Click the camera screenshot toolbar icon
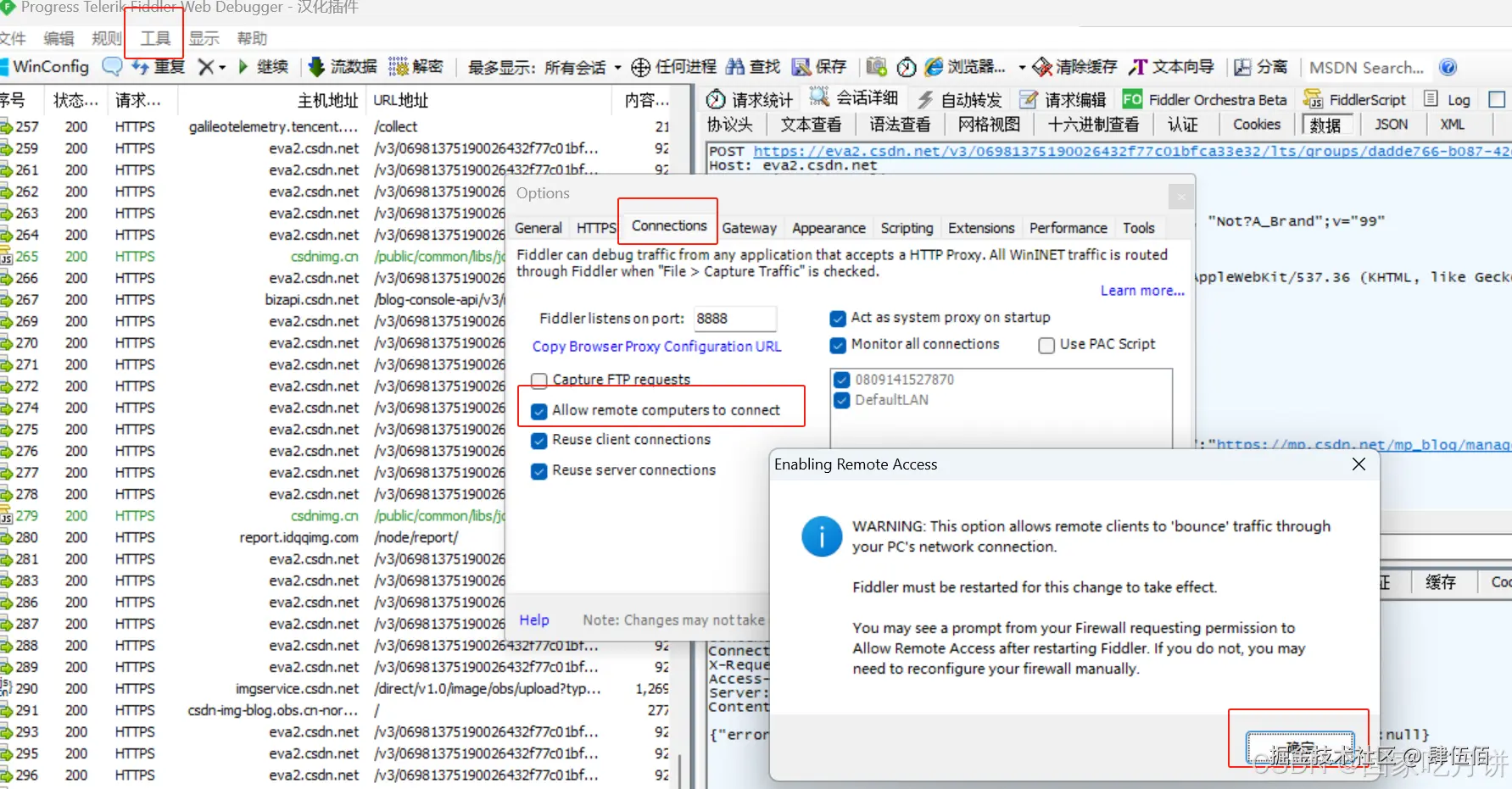 [x=877, y=67]
